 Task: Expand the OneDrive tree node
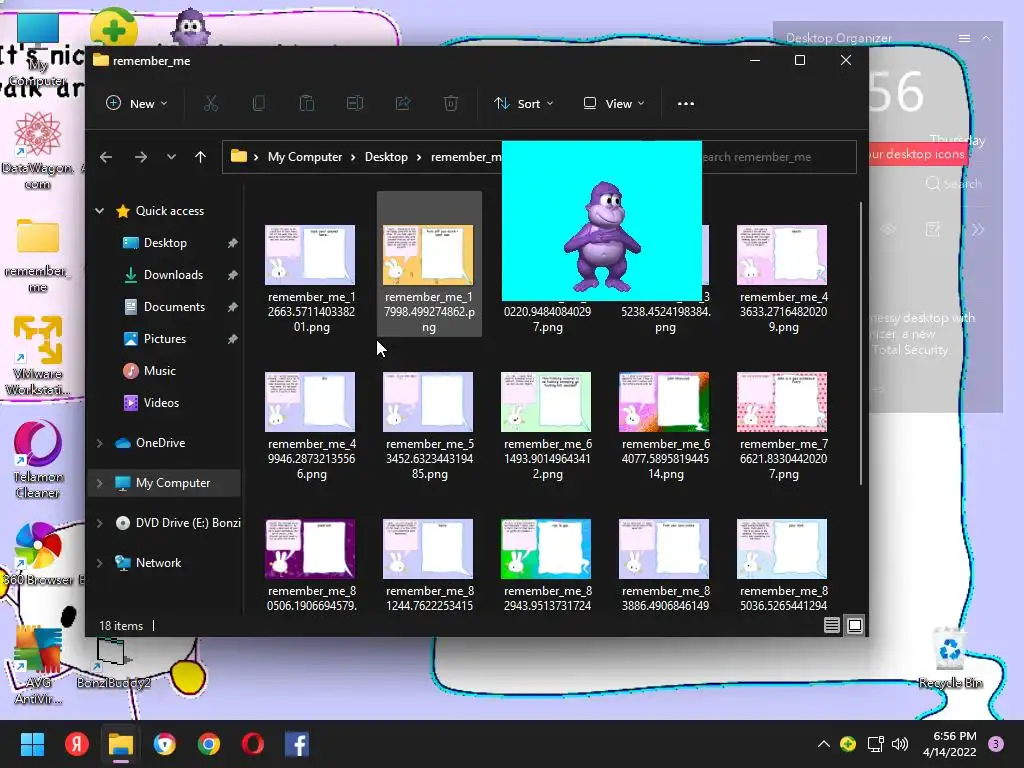(x=99, y=443)
